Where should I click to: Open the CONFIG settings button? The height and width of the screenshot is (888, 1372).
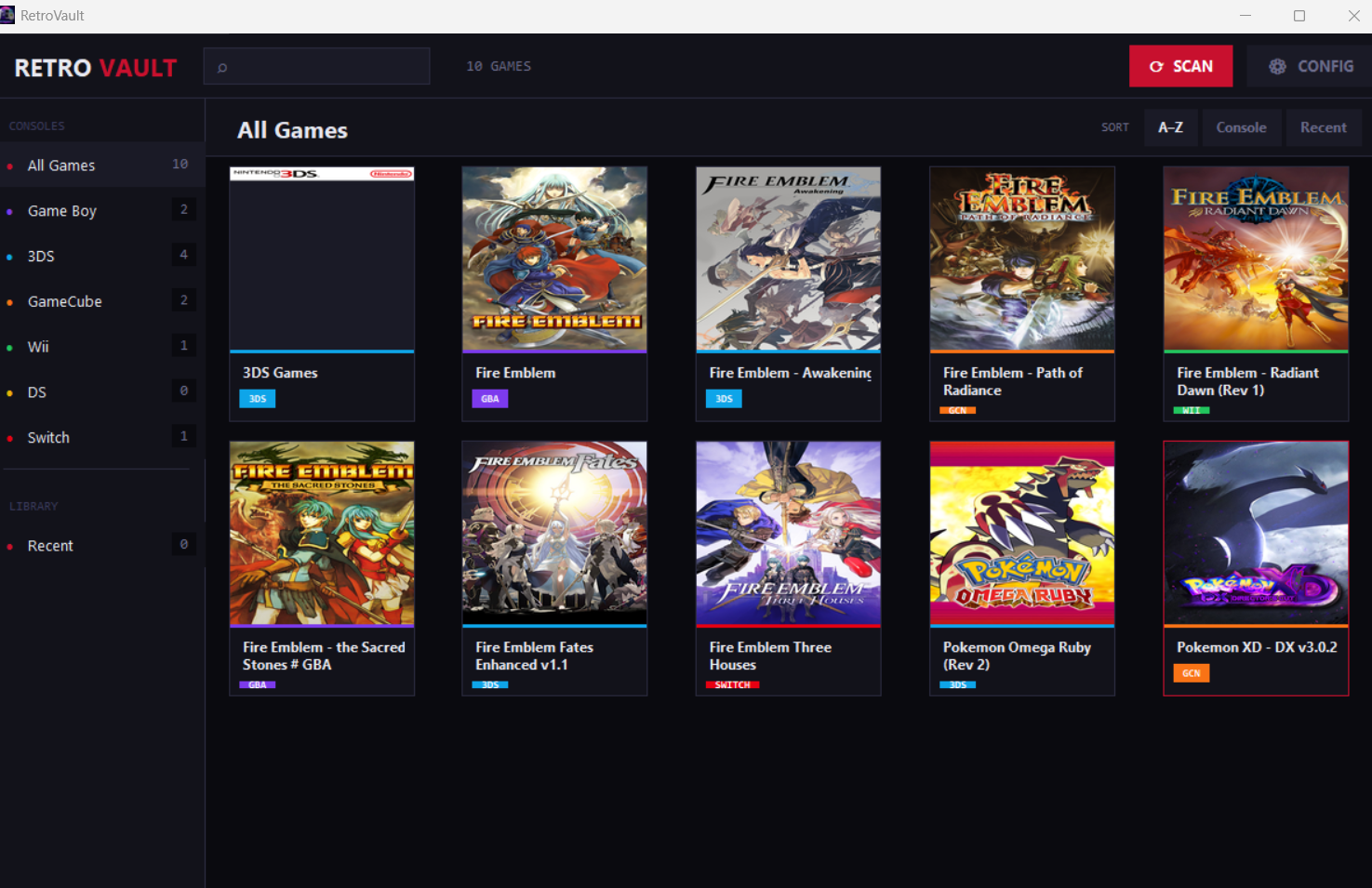point(1310,67)
